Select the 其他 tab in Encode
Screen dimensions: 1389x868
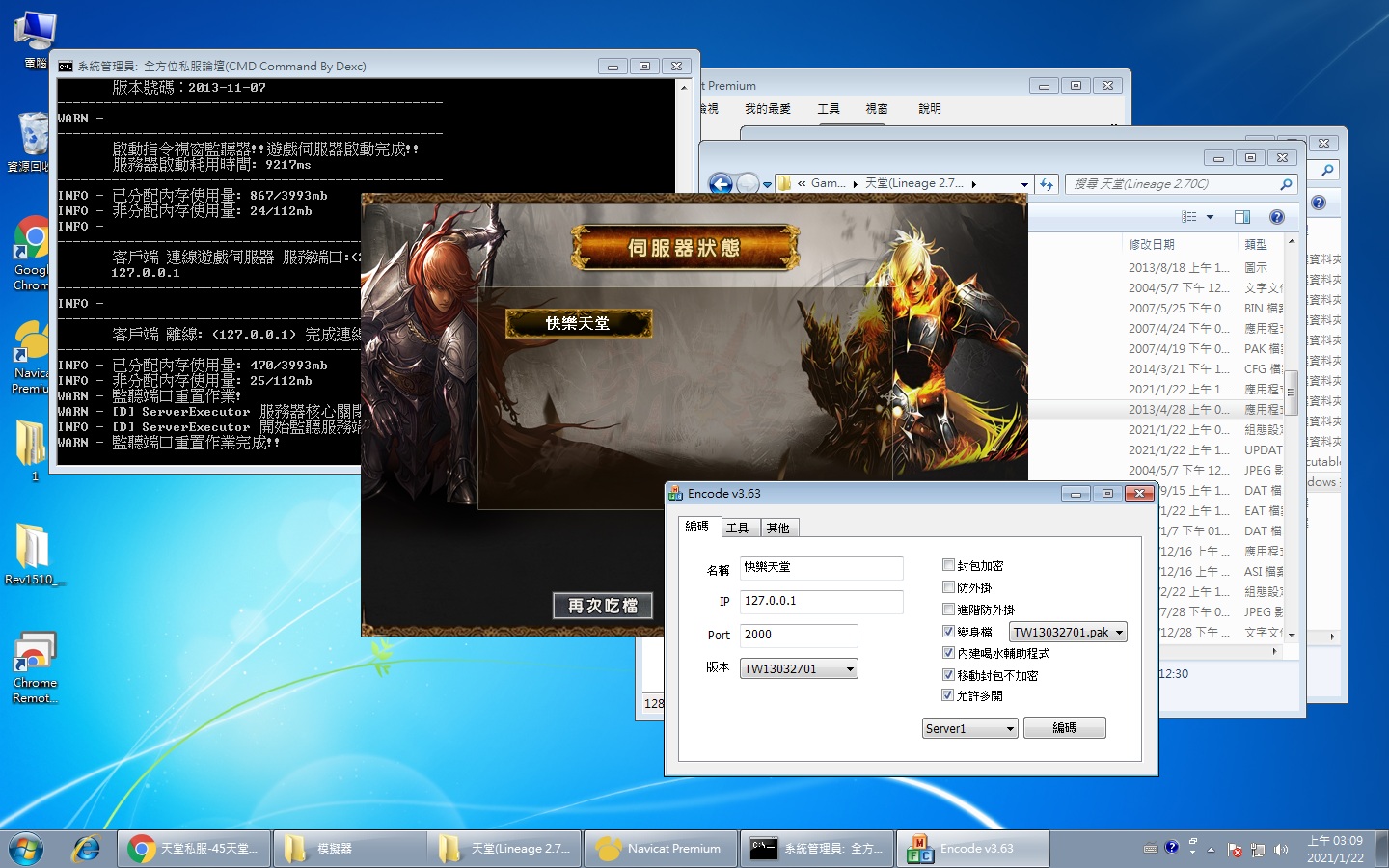(x=778, y=528)
